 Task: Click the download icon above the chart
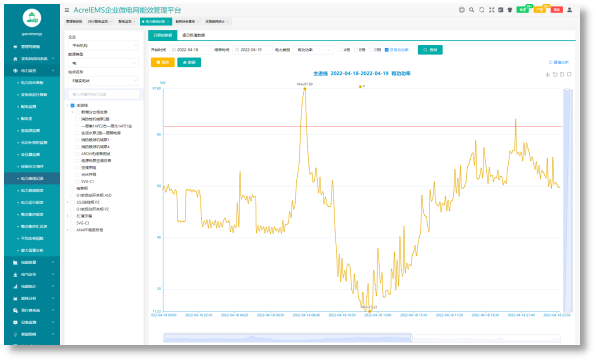[548, 75]
